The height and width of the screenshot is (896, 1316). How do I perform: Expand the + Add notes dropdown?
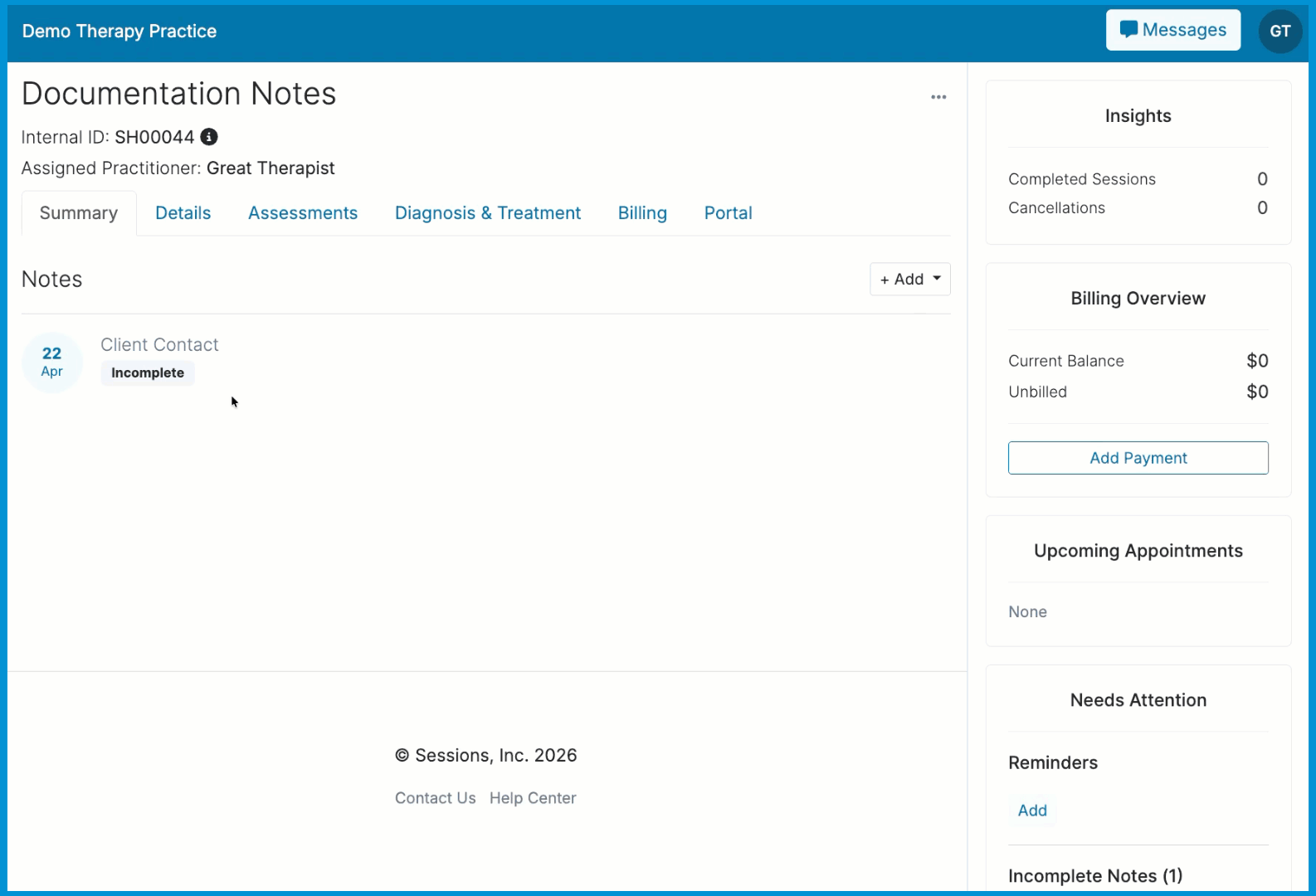(x=909, y=280)
